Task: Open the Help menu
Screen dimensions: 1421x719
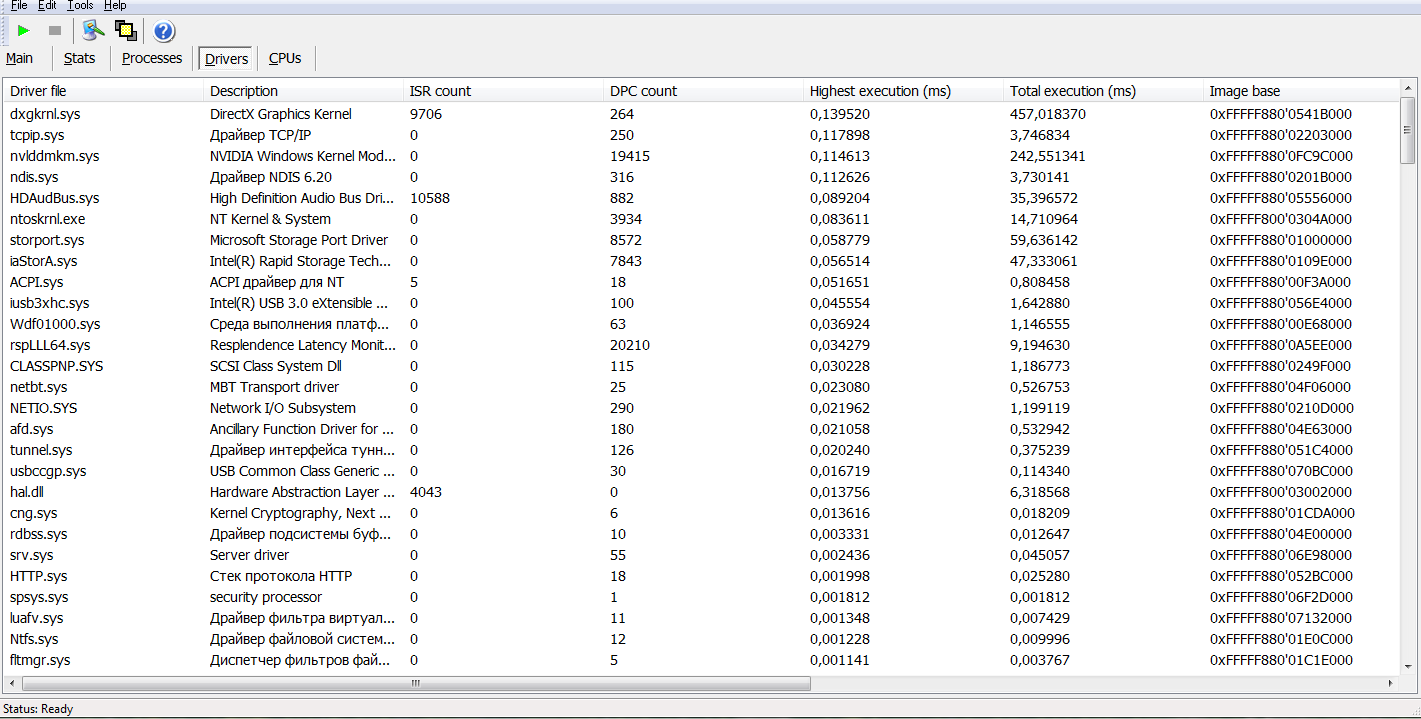Action: 115,5
